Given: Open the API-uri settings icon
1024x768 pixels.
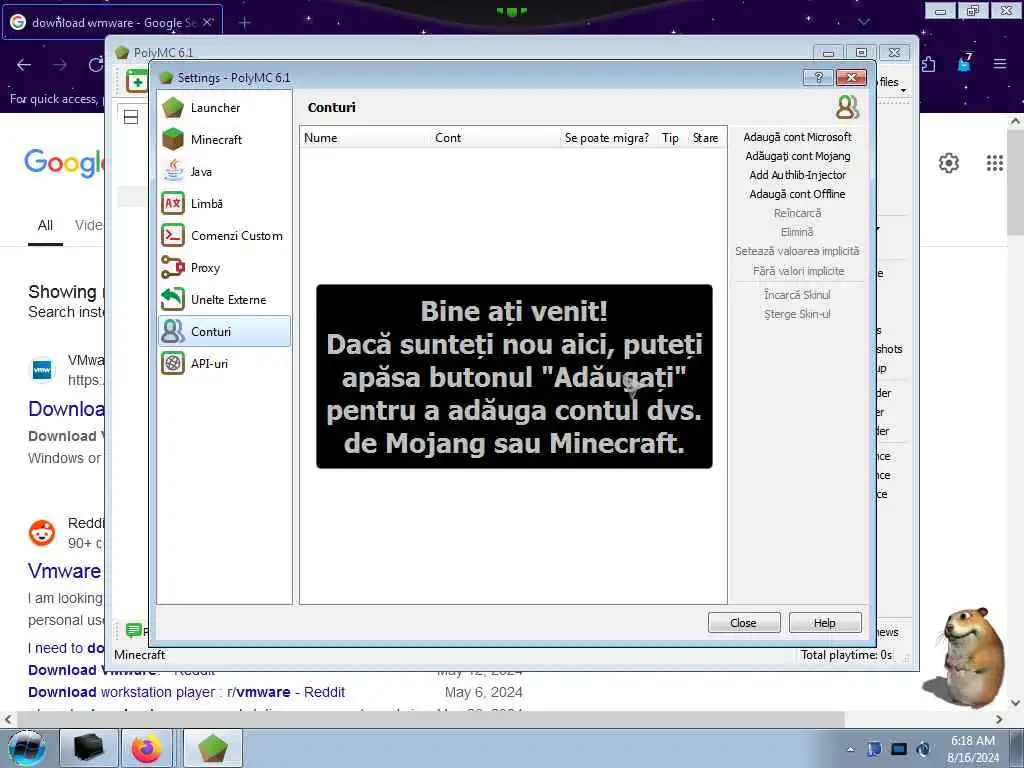Looking at the screenshot, I should tap(173, 363).
